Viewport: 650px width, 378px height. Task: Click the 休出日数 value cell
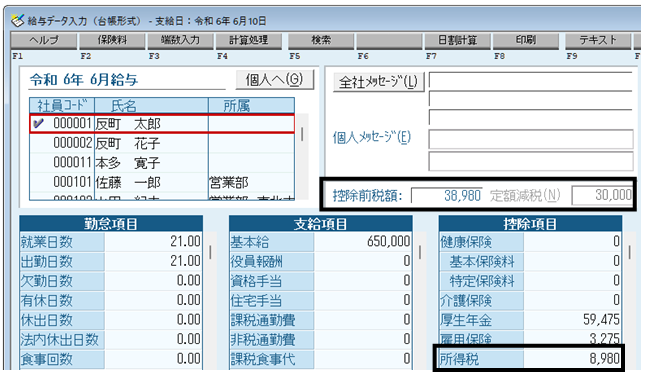click(153, 320)
